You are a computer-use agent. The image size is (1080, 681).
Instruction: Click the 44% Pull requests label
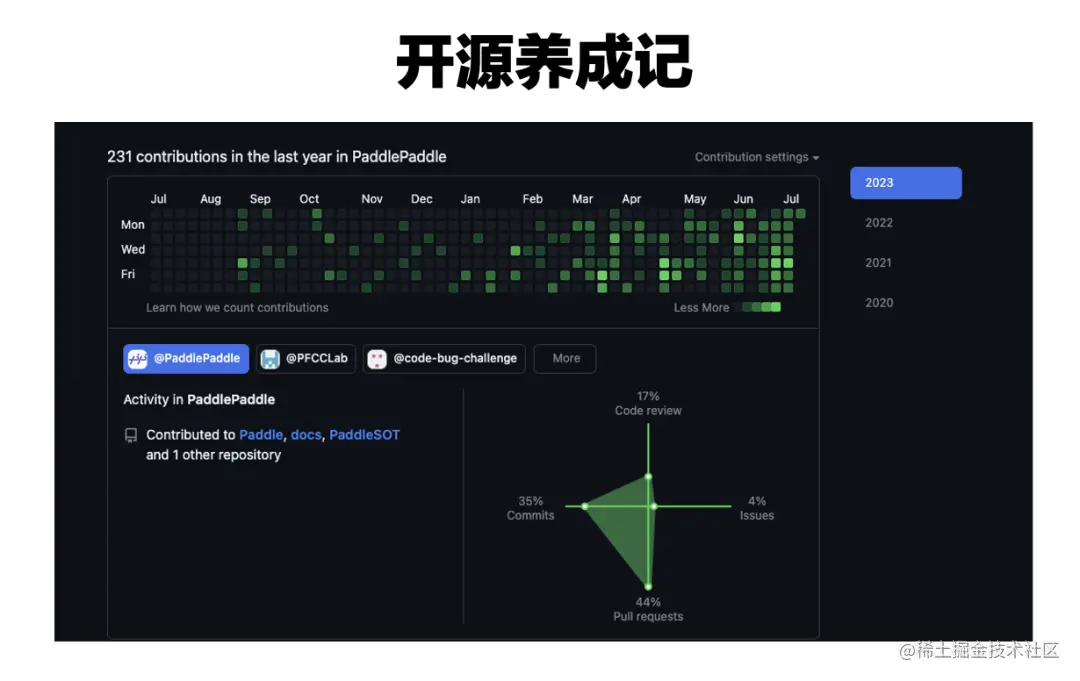coord(648,609)
